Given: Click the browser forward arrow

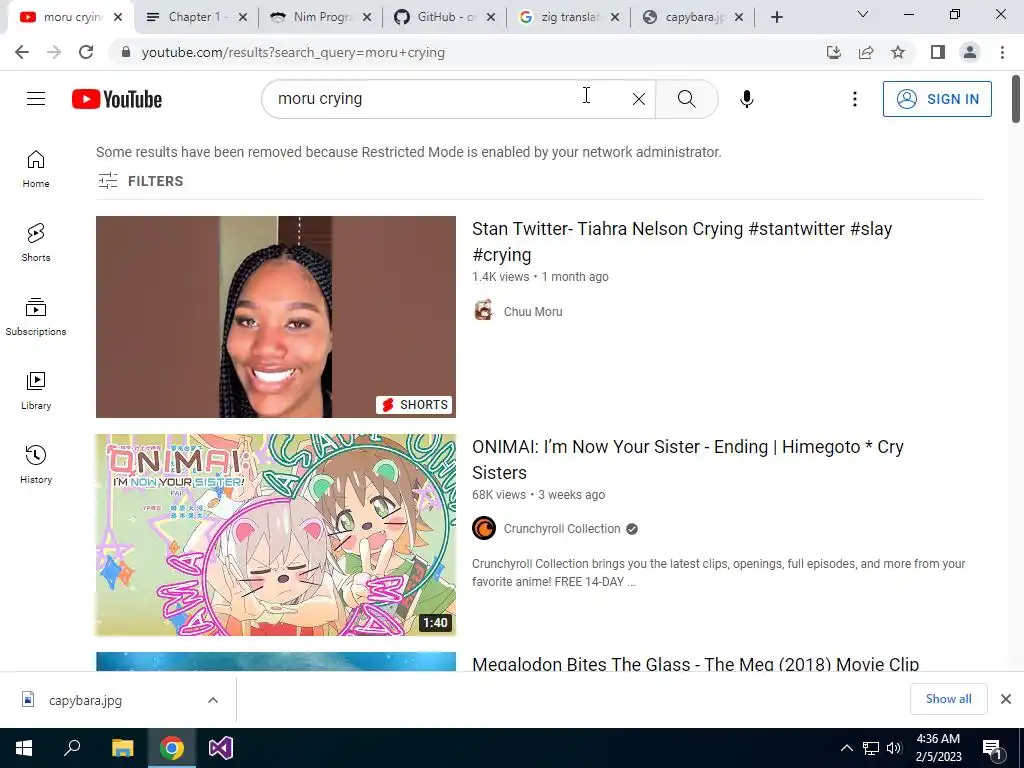Looking at the screenshot, I should 54,52.
